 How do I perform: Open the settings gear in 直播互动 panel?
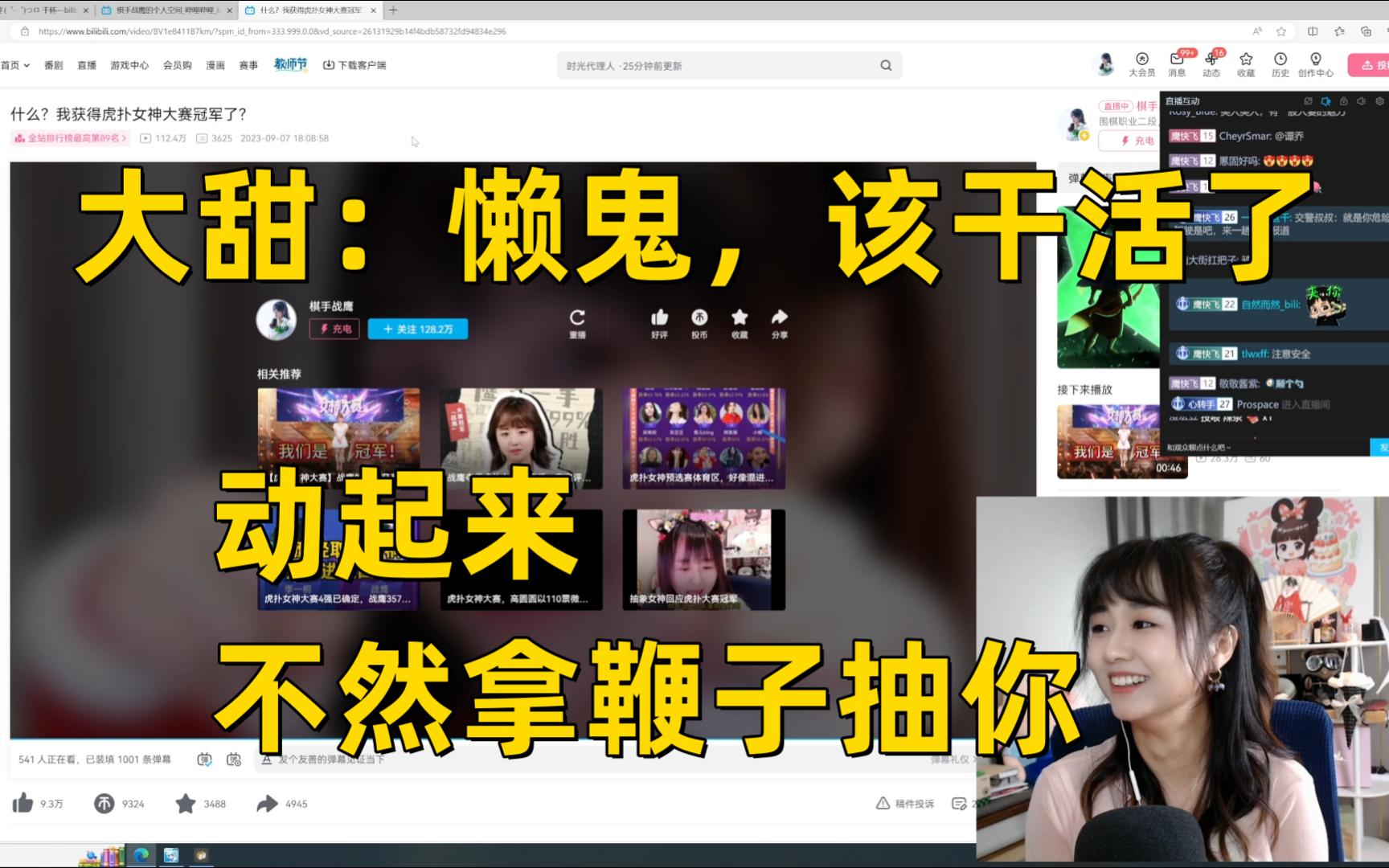(1379, 101)
